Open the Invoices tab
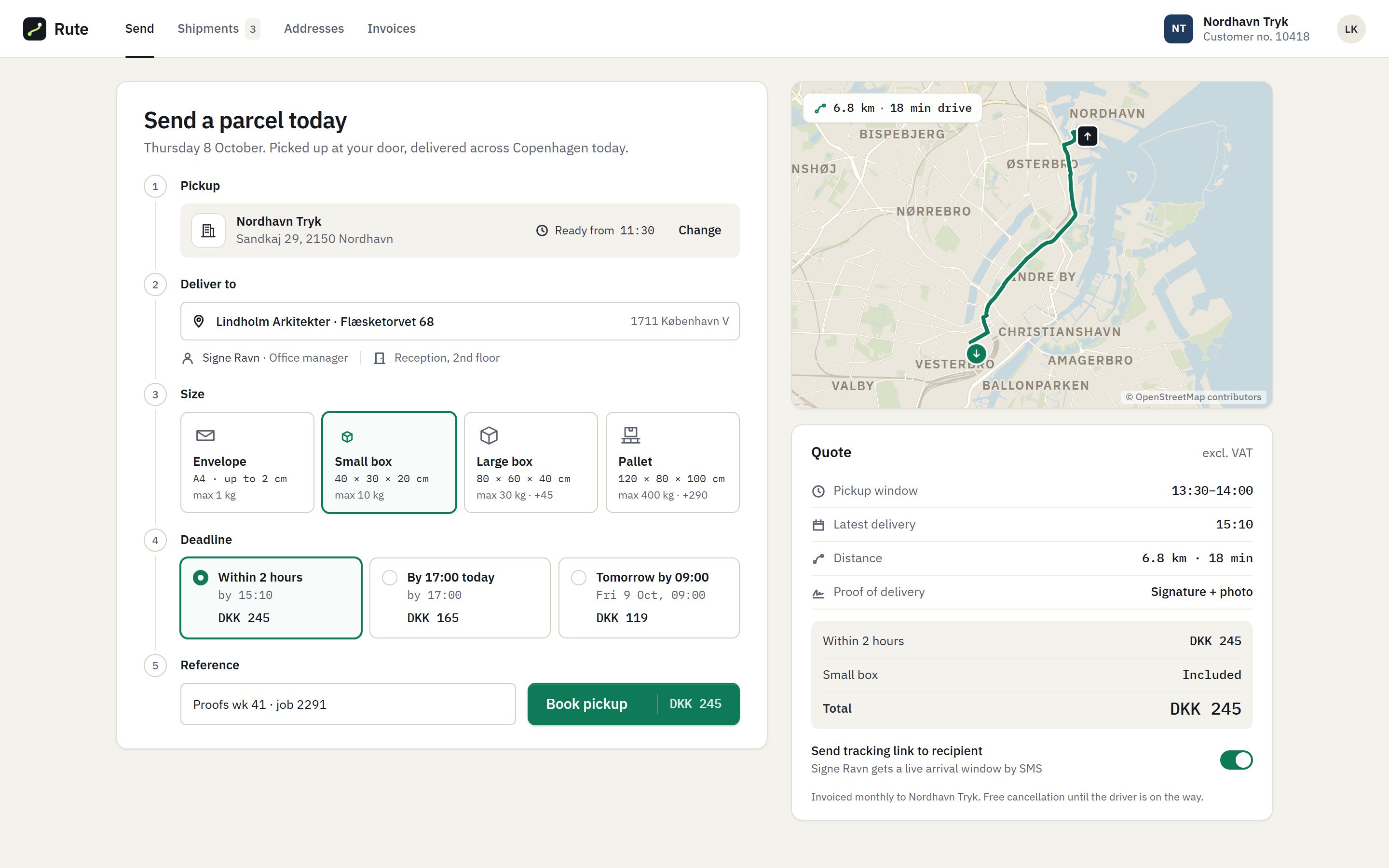 (392, 29)
